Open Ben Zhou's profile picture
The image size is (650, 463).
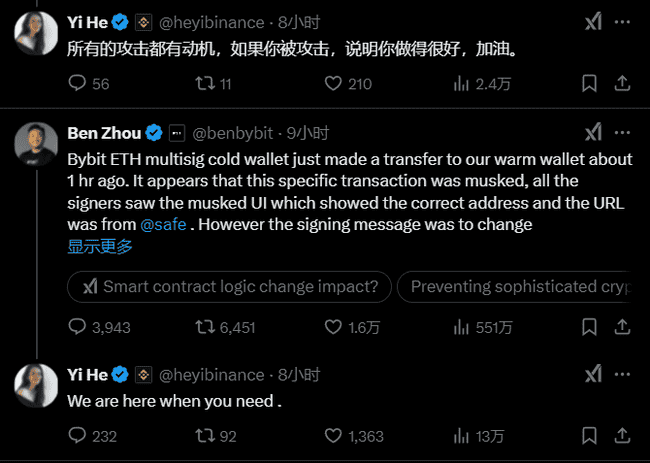click(x=35, y=143)
